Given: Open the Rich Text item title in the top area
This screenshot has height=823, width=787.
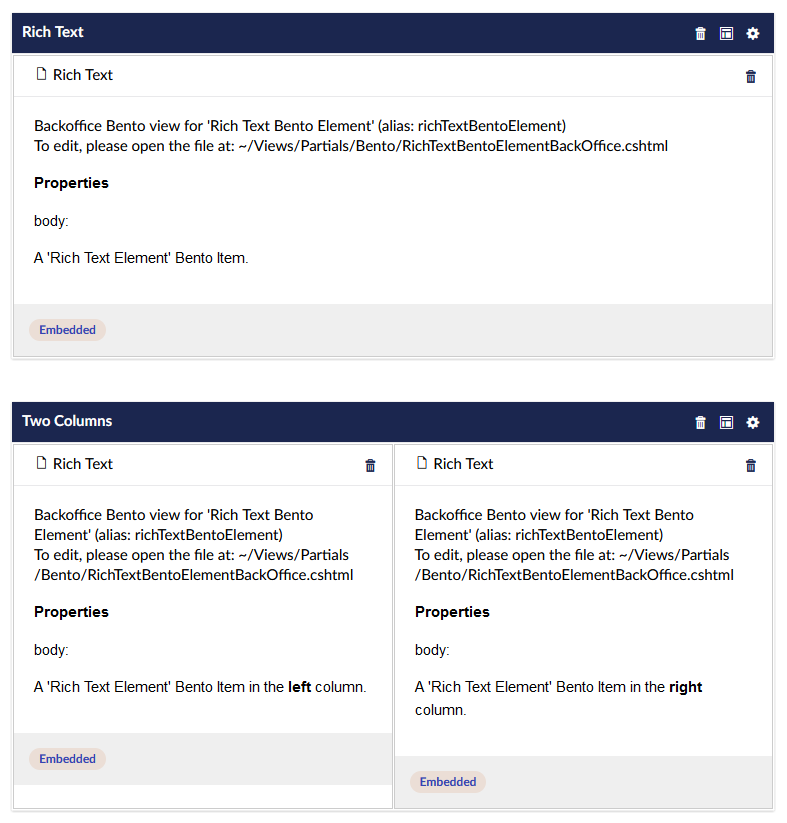Looking at the screenshot, I should pyautogui.click(x=83, y=75).
